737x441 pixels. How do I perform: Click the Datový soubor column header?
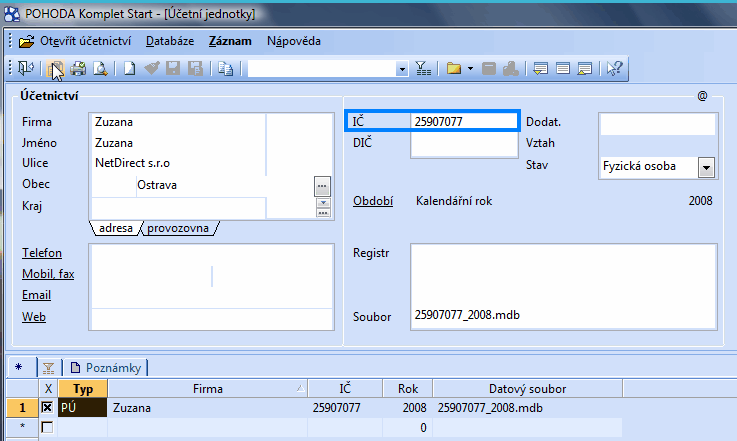click(527, 389)
